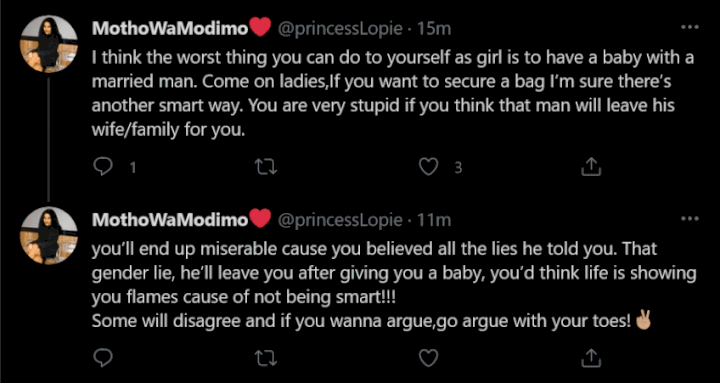
Task: Visit @princessLopie handle in second tweet
Action: 340,220
